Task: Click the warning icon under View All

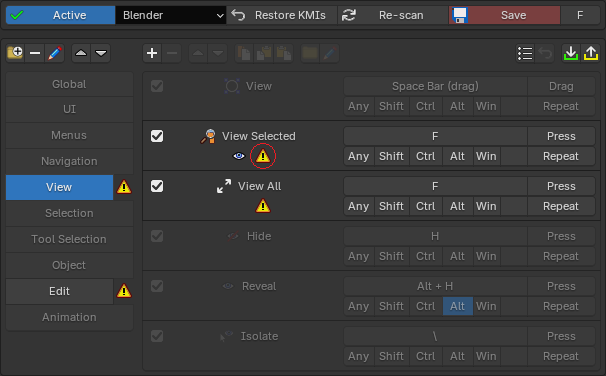Action: pyautogui.click(x=263, y=206)
